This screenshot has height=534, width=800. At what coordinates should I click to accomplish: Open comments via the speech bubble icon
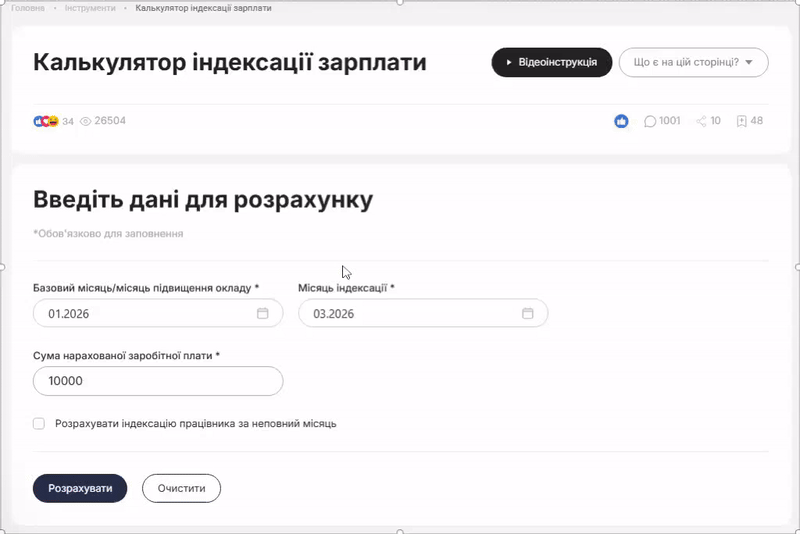point(650,121)
